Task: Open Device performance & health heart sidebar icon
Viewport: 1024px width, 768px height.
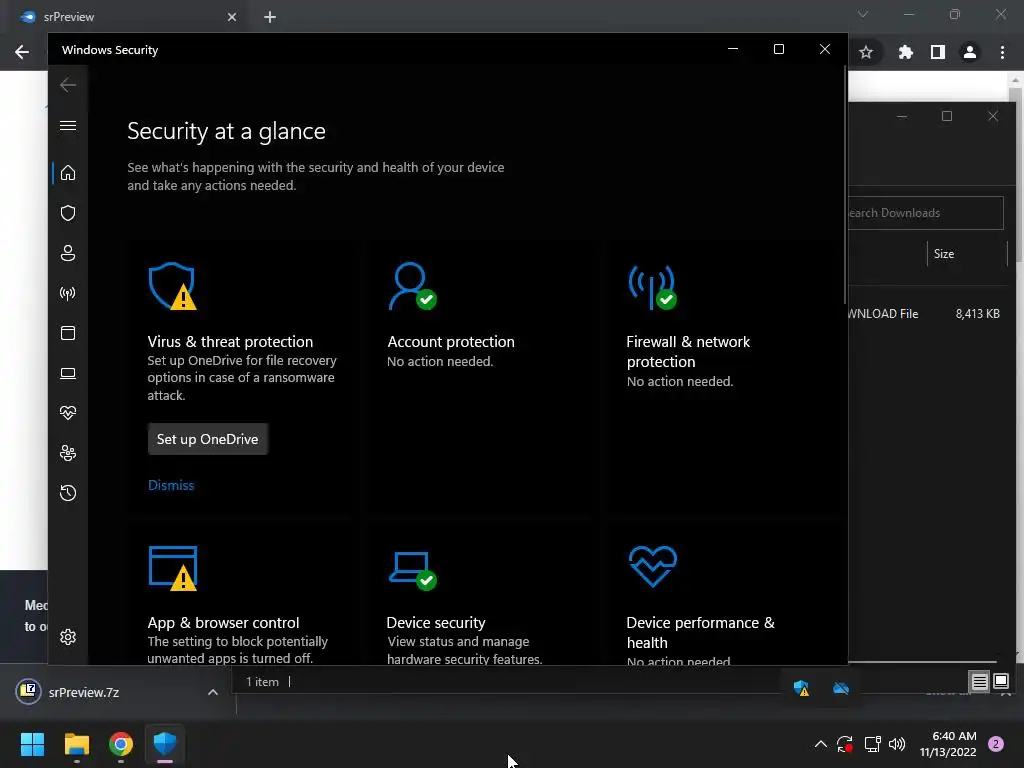Action: click(x=68, y=413)
